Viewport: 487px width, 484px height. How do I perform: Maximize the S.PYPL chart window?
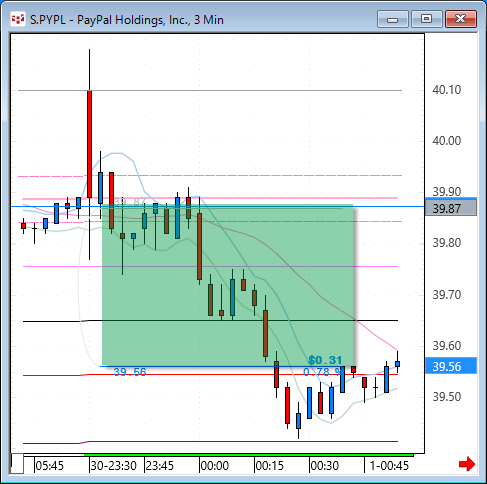(426, 19)
